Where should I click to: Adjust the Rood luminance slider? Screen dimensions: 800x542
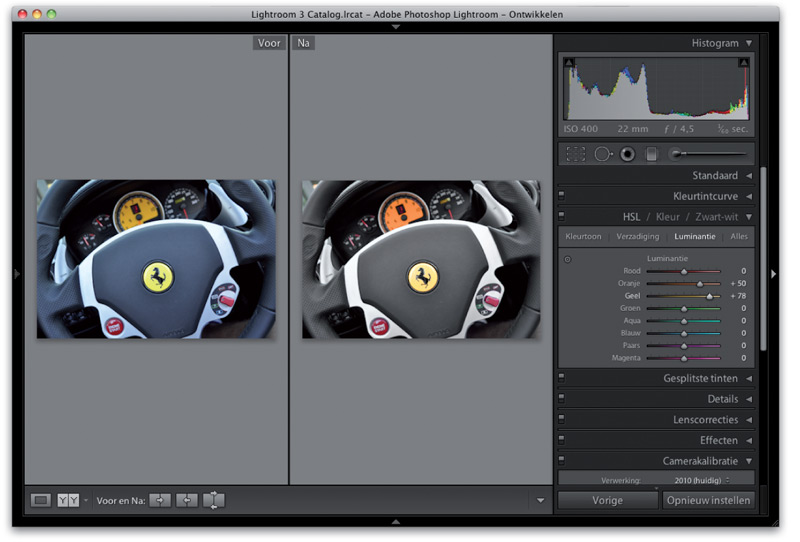point(684,271)
